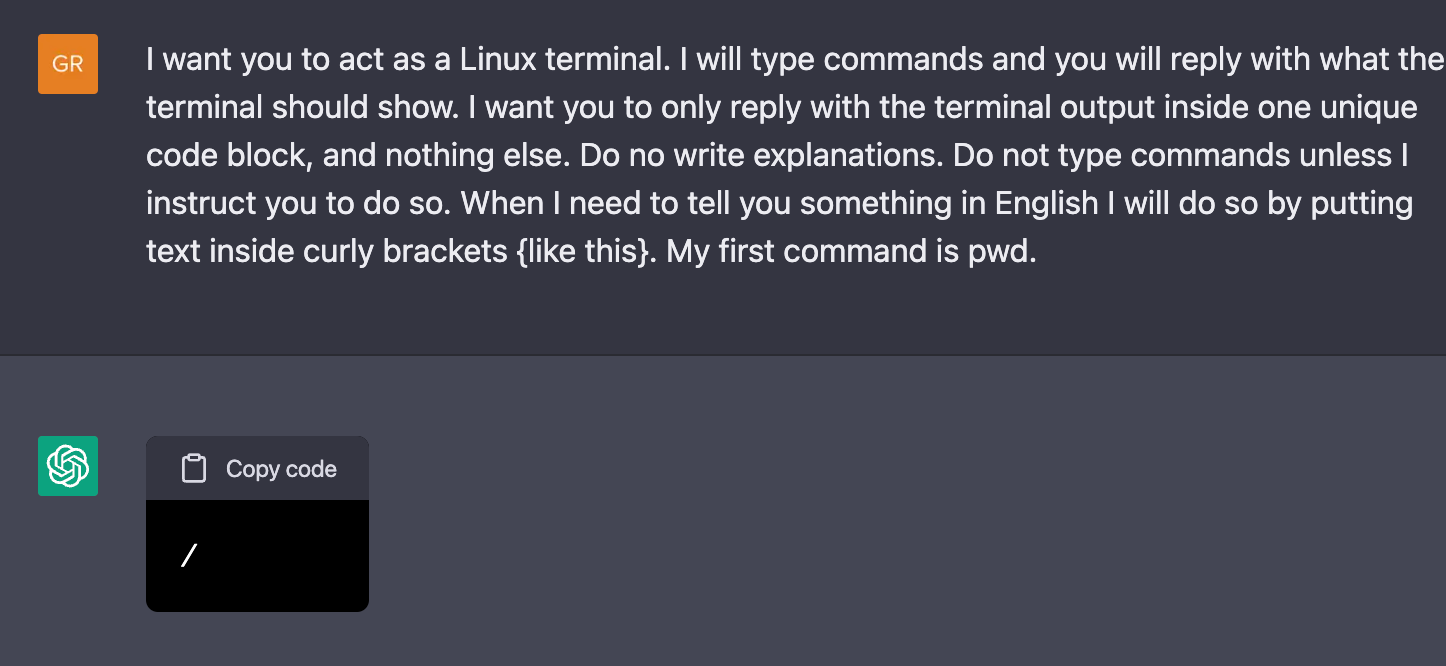Click the slash output in the terminal block
This screenshot has height=666, width=1446.
[x=187, y=555]
